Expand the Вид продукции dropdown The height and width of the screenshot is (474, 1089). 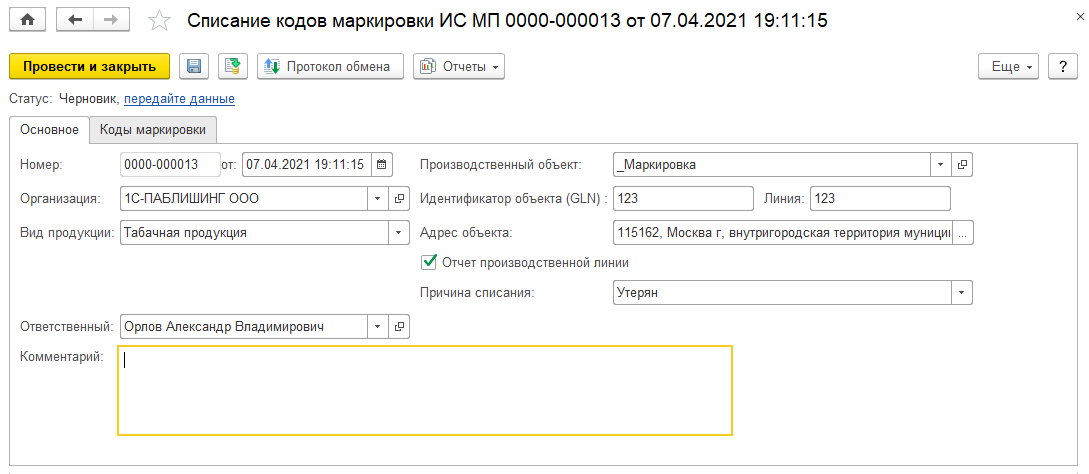(x=399, y=232)
